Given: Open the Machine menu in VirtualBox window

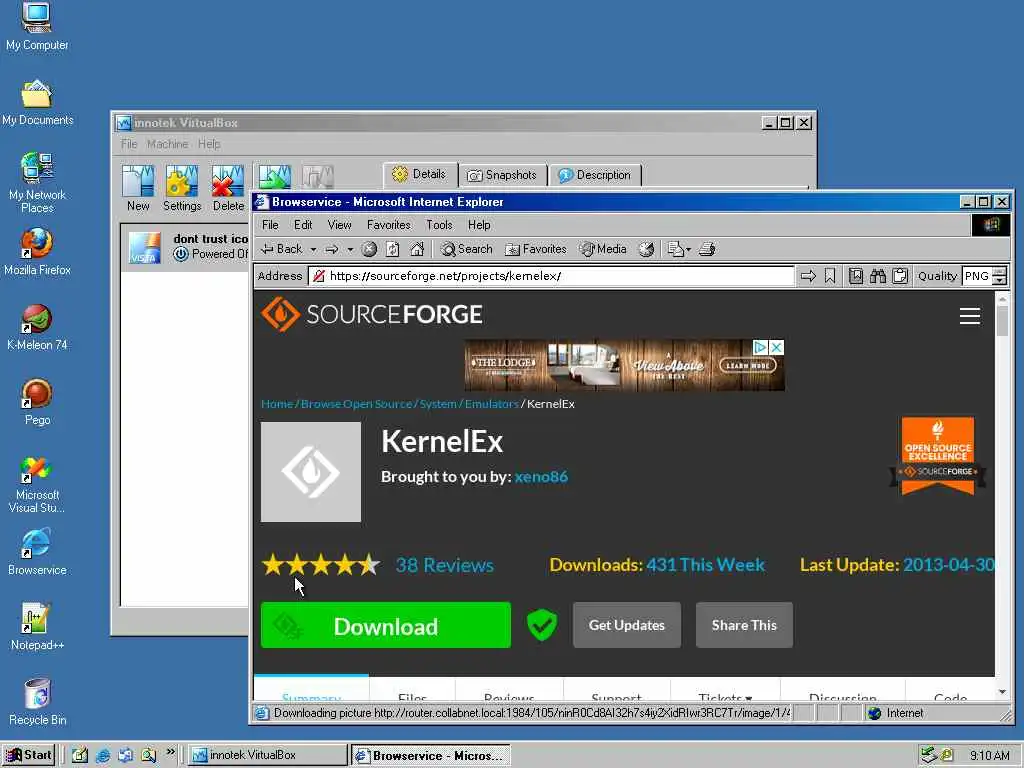Looking at the screenshot, I should [167, 144].
